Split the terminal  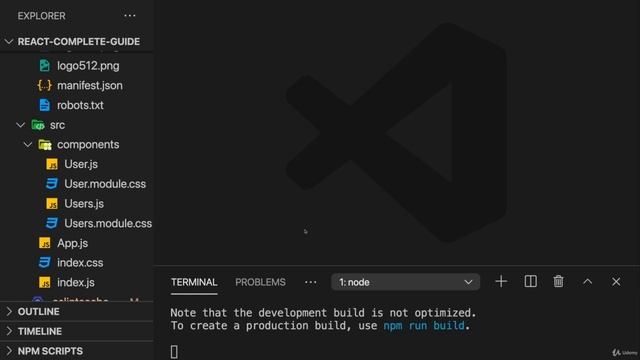(x=531, y=282)
